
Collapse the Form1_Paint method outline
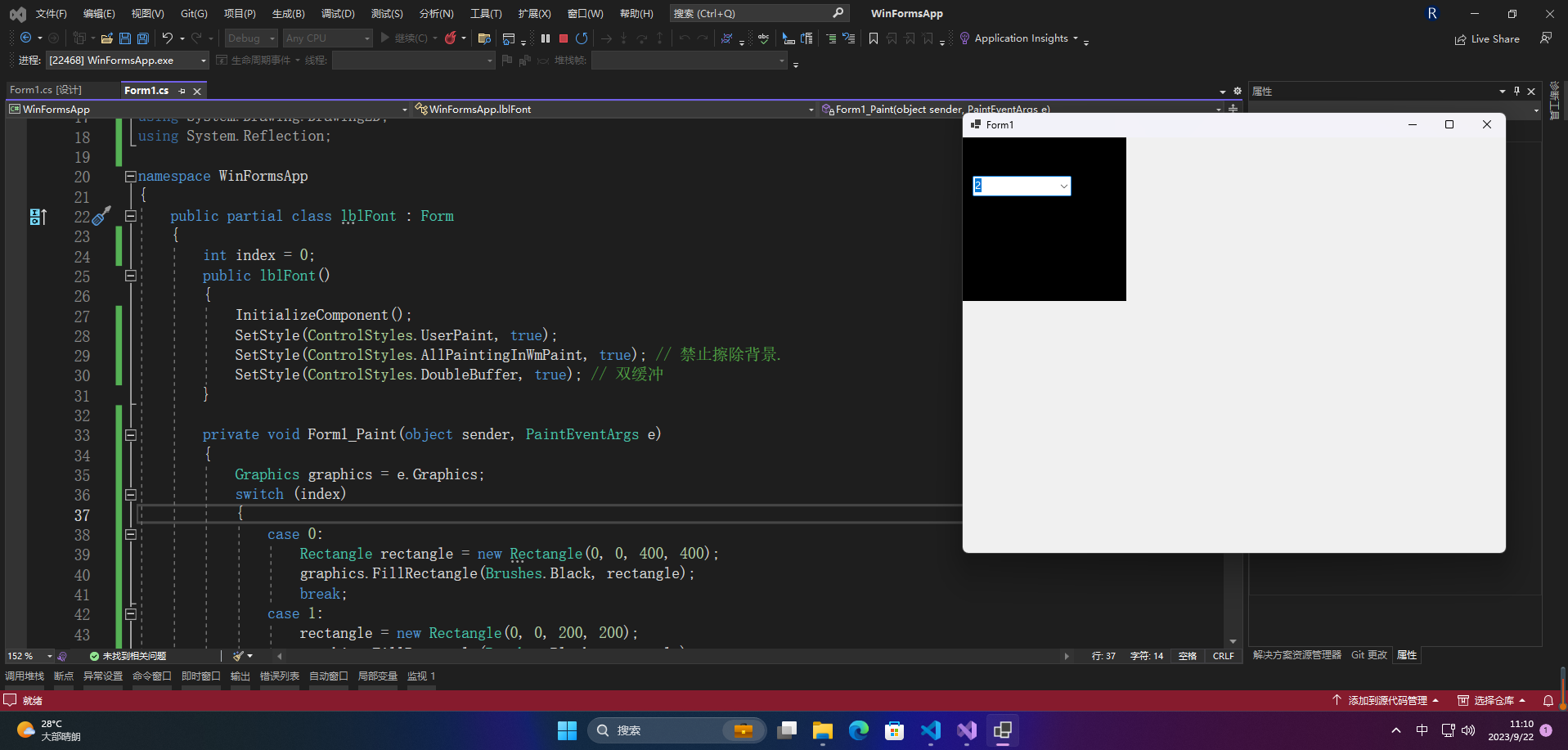pyautogui.click(x=130, y=435)
